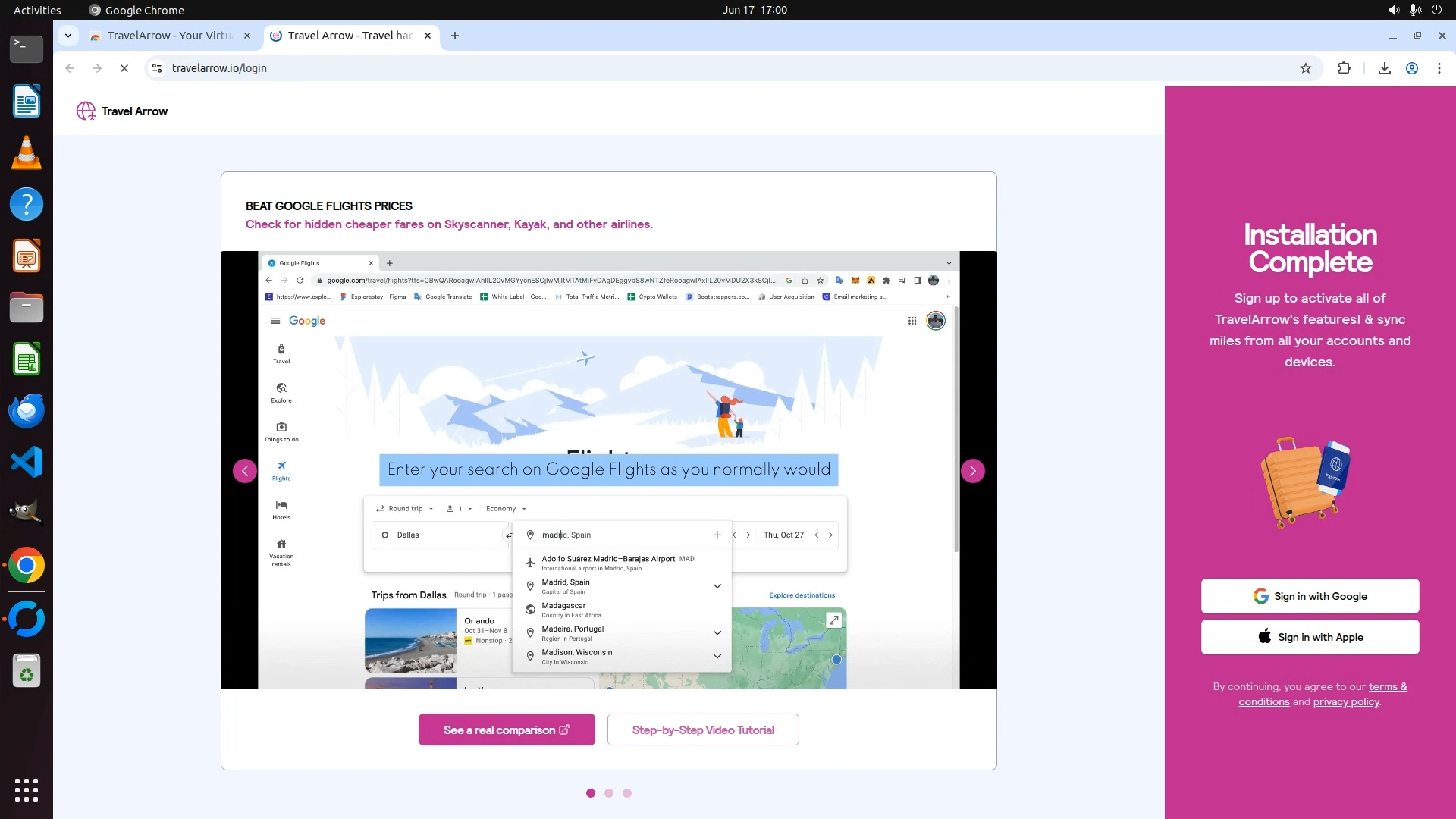Select the third carousel pagination dot

pyautogui.click(x=627, y=793)
